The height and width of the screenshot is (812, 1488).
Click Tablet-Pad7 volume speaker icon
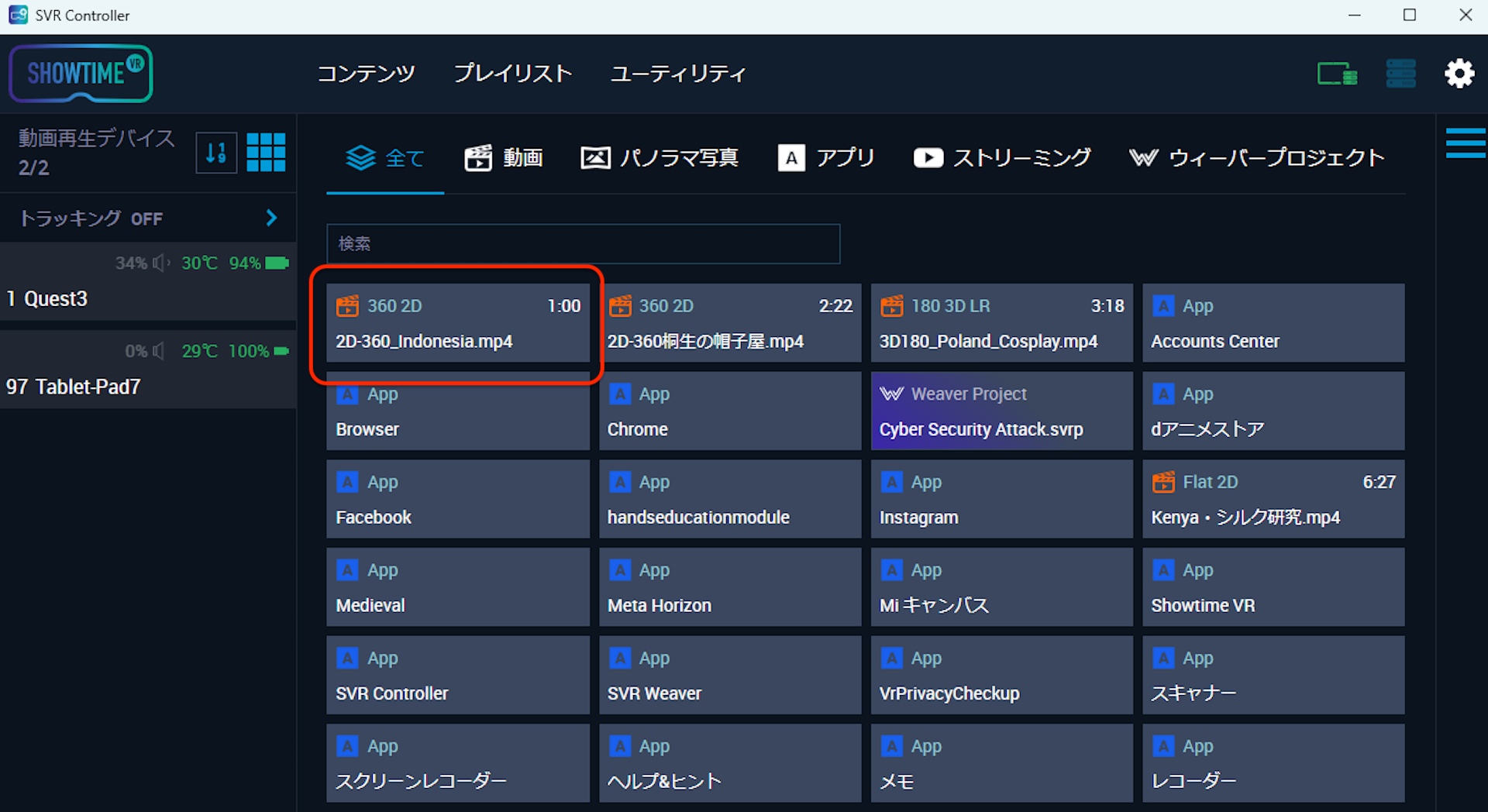pyautogui.click(x=159, y=352)
